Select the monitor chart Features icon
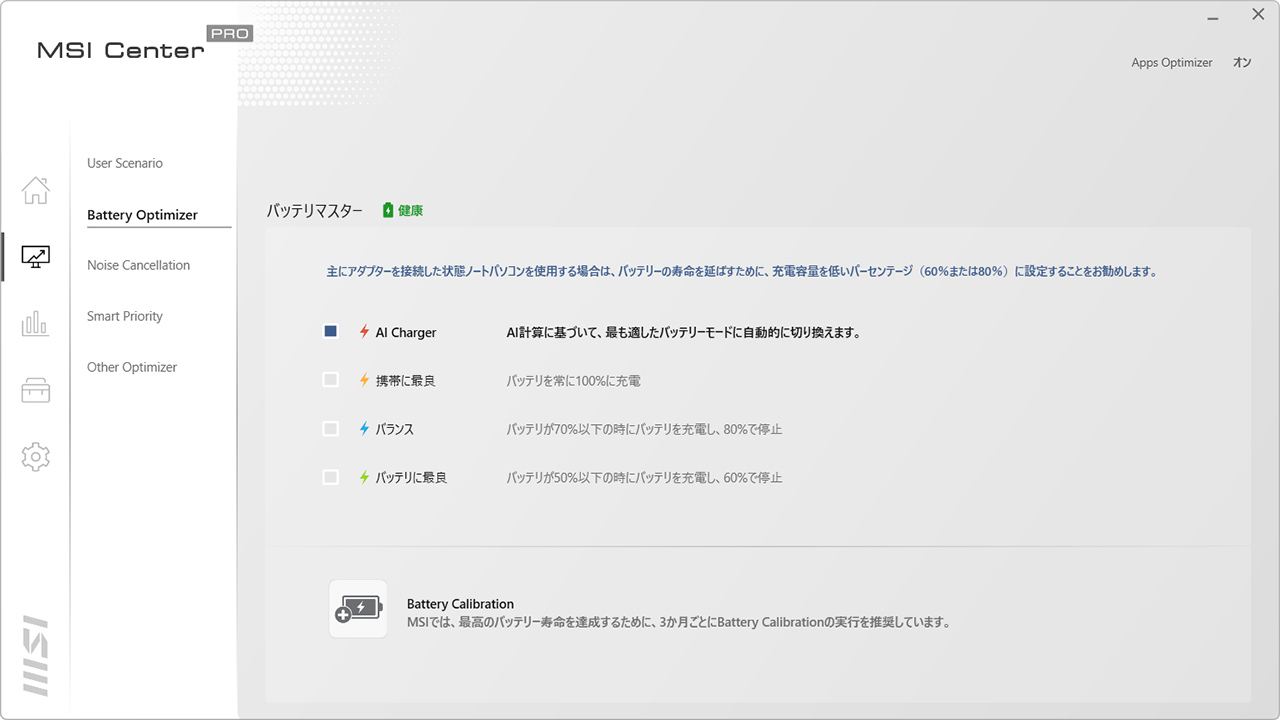This screenshot has width=1280, height=720. point(35,257)
